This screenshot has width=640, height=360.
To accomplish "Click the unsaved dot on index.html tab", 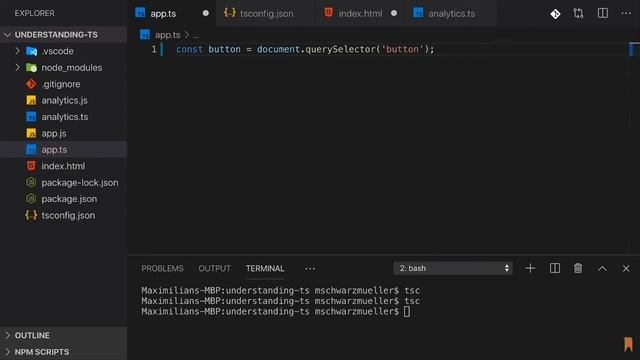I will (x=393, y=13).
